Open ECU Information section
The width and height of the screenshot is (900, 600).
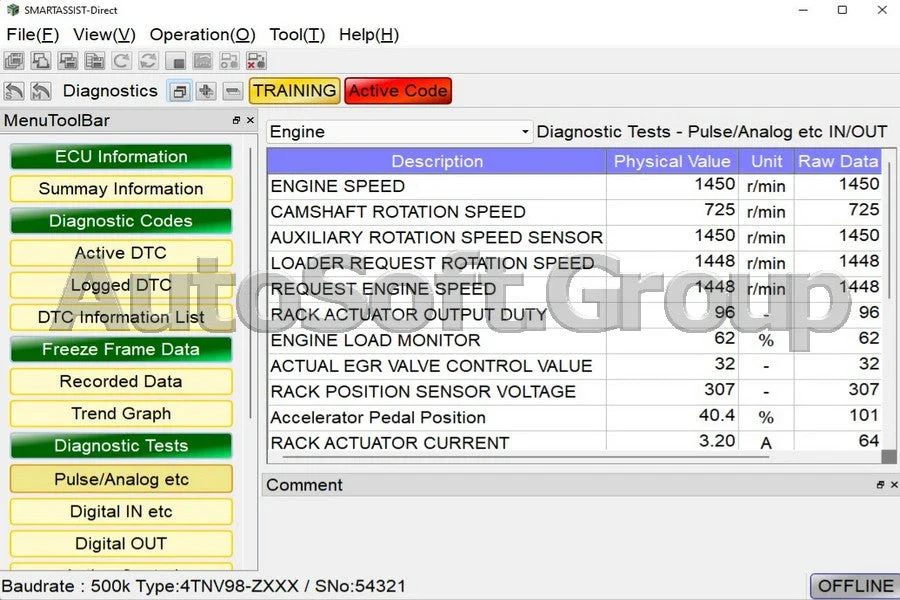click(x=121, y=157)
